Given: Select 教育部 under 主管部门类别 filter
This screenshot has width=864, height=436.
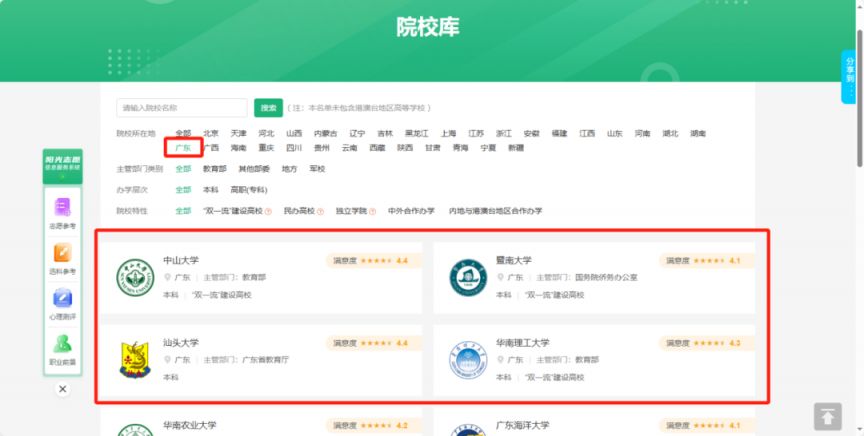Looking at the screenshot, I should [x=215, y=169].
